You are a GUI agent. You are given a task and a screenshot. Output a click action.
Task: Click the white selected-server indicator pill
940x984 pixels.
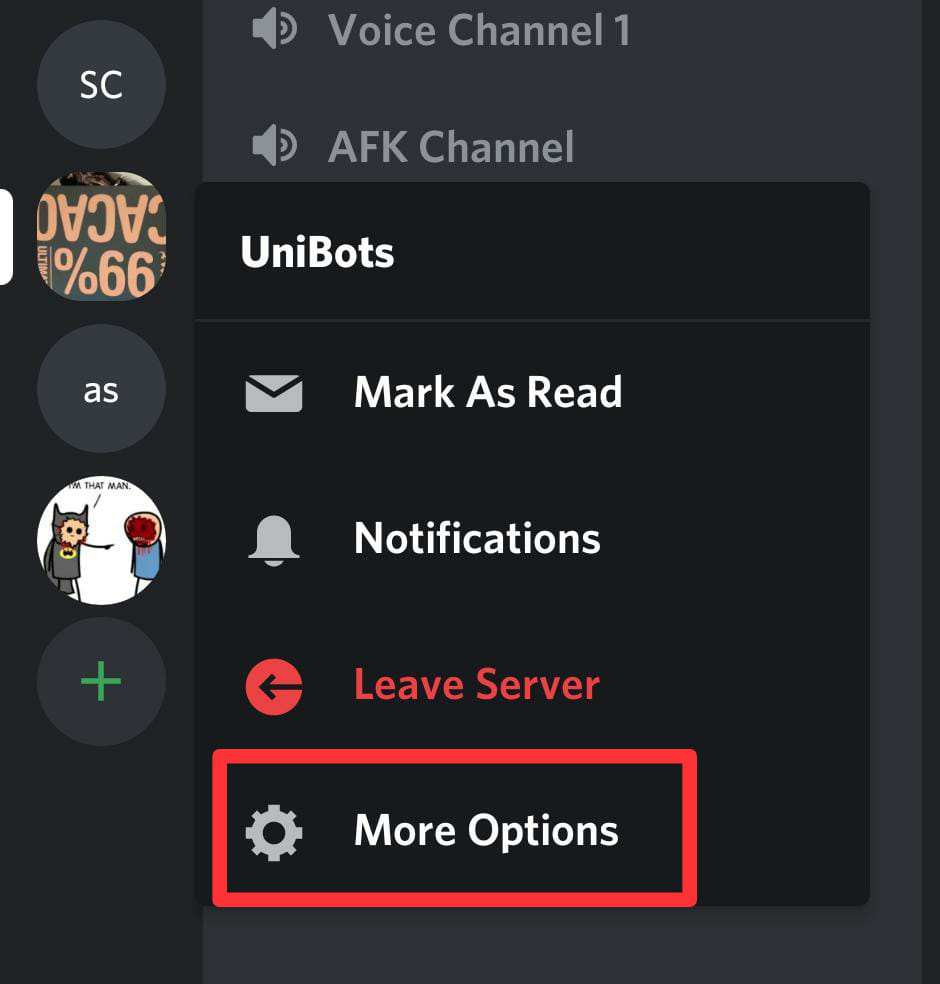(x=6, y=237)
